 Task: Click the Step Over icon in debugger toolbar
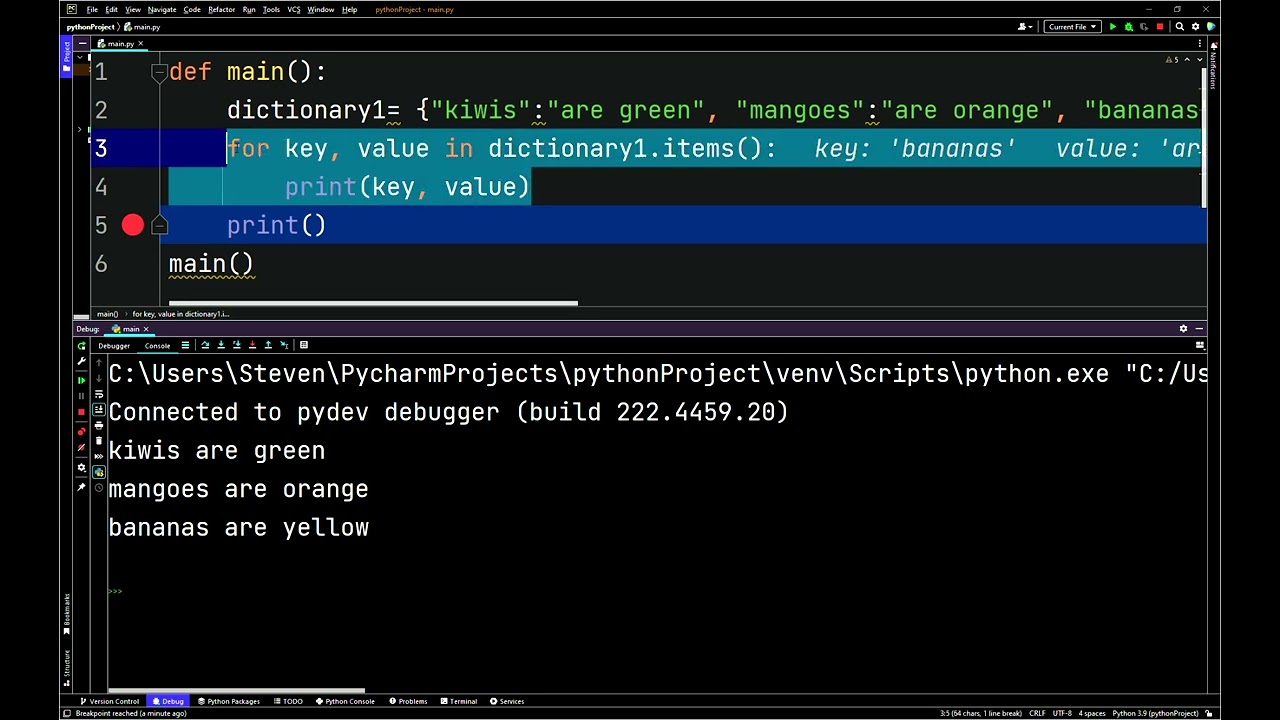tap(205, 345)
